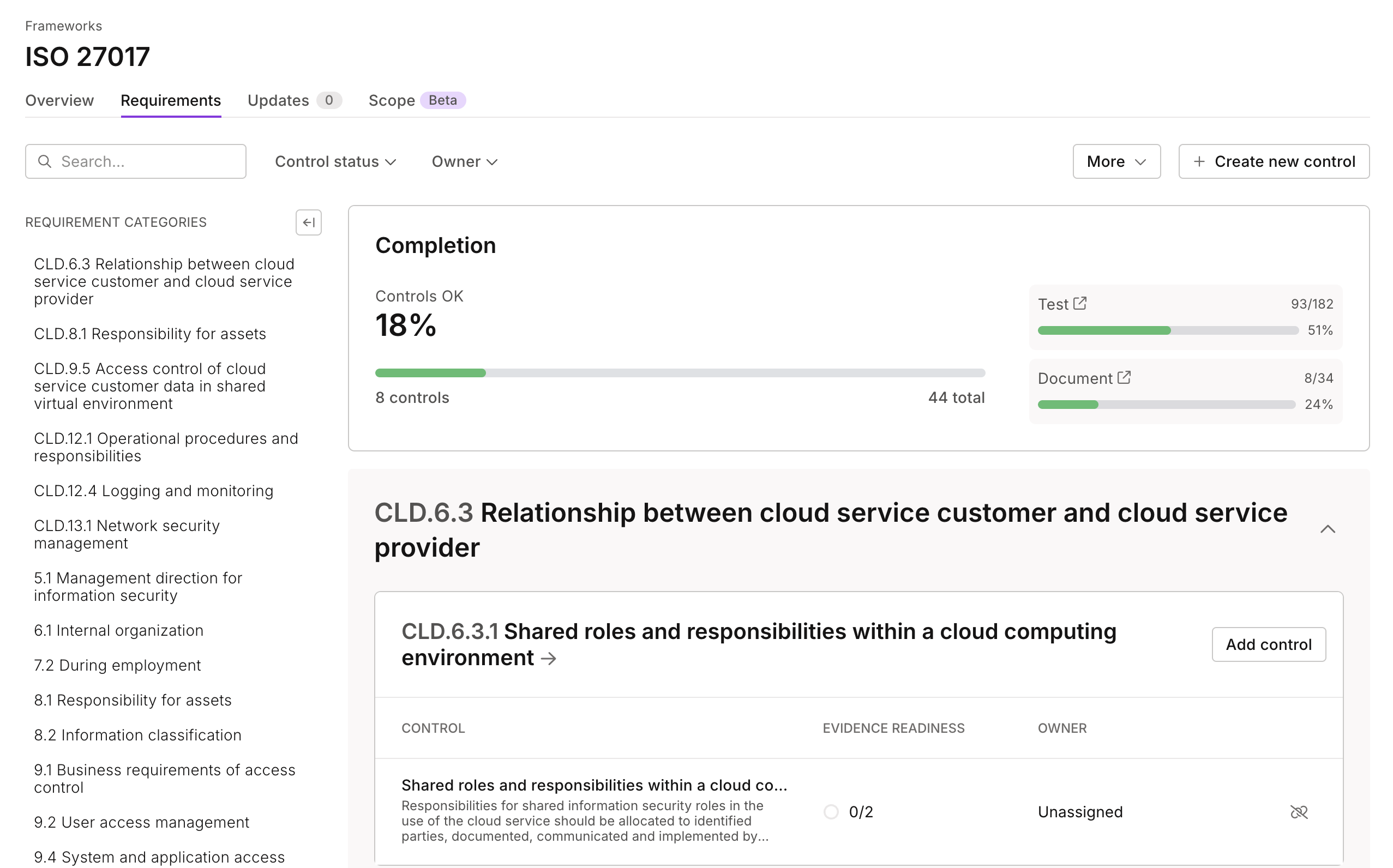Click the Add control button

pos(1269,644)
